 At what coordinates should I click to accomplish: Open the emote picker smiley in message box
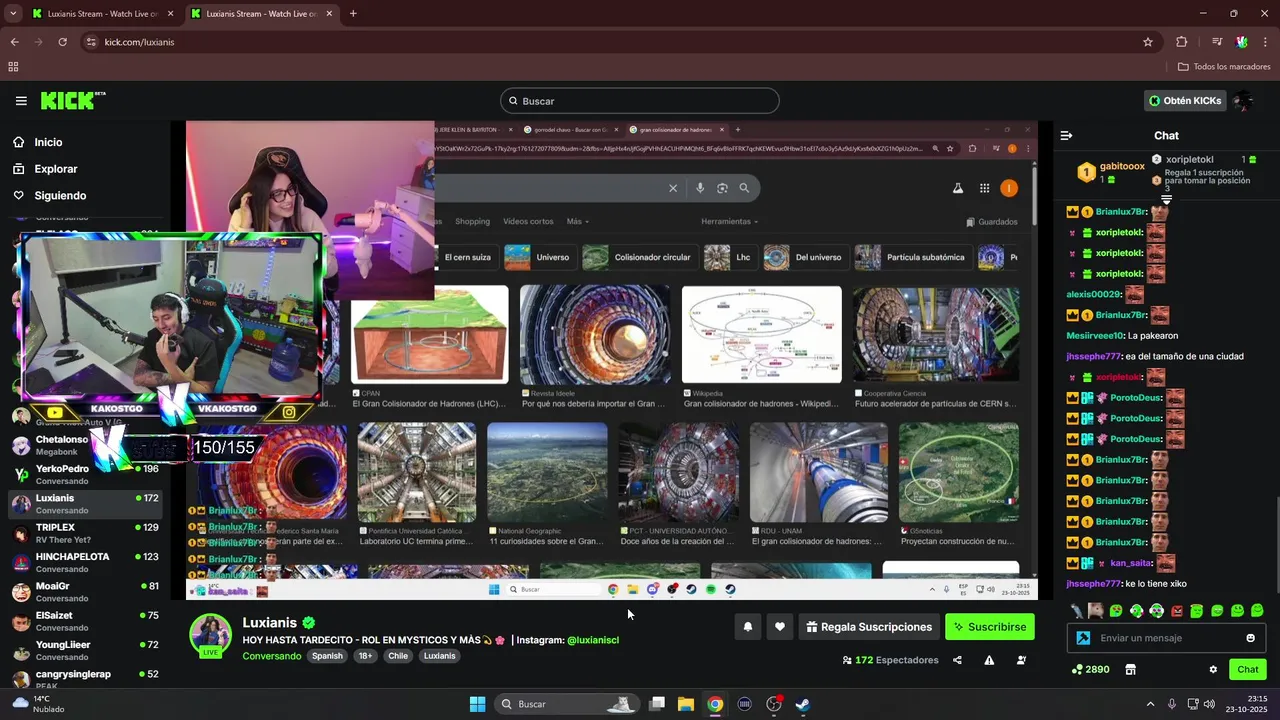click(x=1250, y=638)
